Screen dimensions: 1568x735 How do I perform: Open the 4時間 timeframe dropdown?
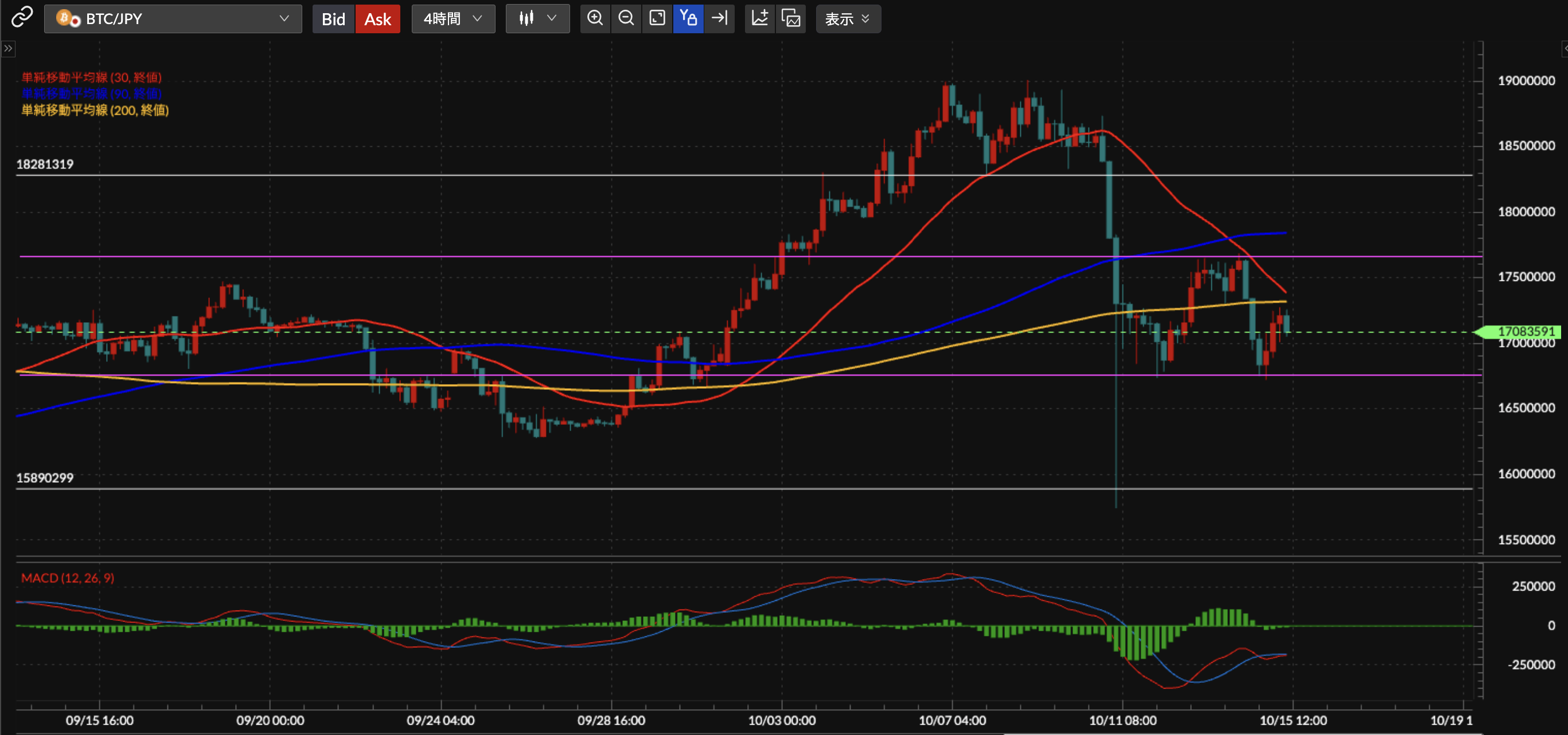click(453, 19)
